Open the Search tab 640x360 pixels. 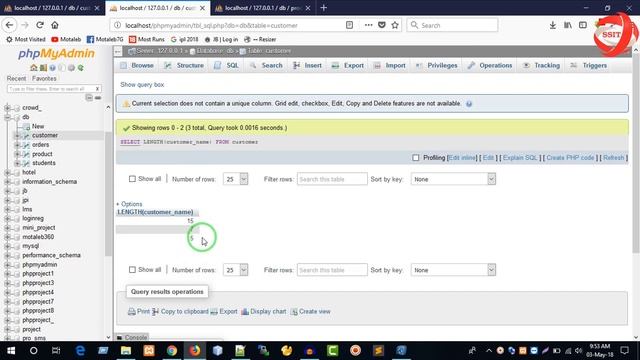coord(267,65)
